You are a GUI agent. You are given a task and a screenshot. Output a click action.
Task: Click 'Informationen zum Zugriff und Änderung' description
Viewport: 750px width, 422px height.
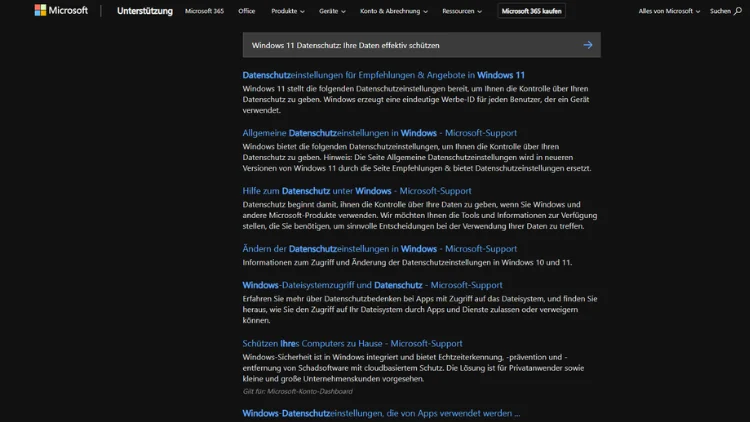click(x=407, y=262)
